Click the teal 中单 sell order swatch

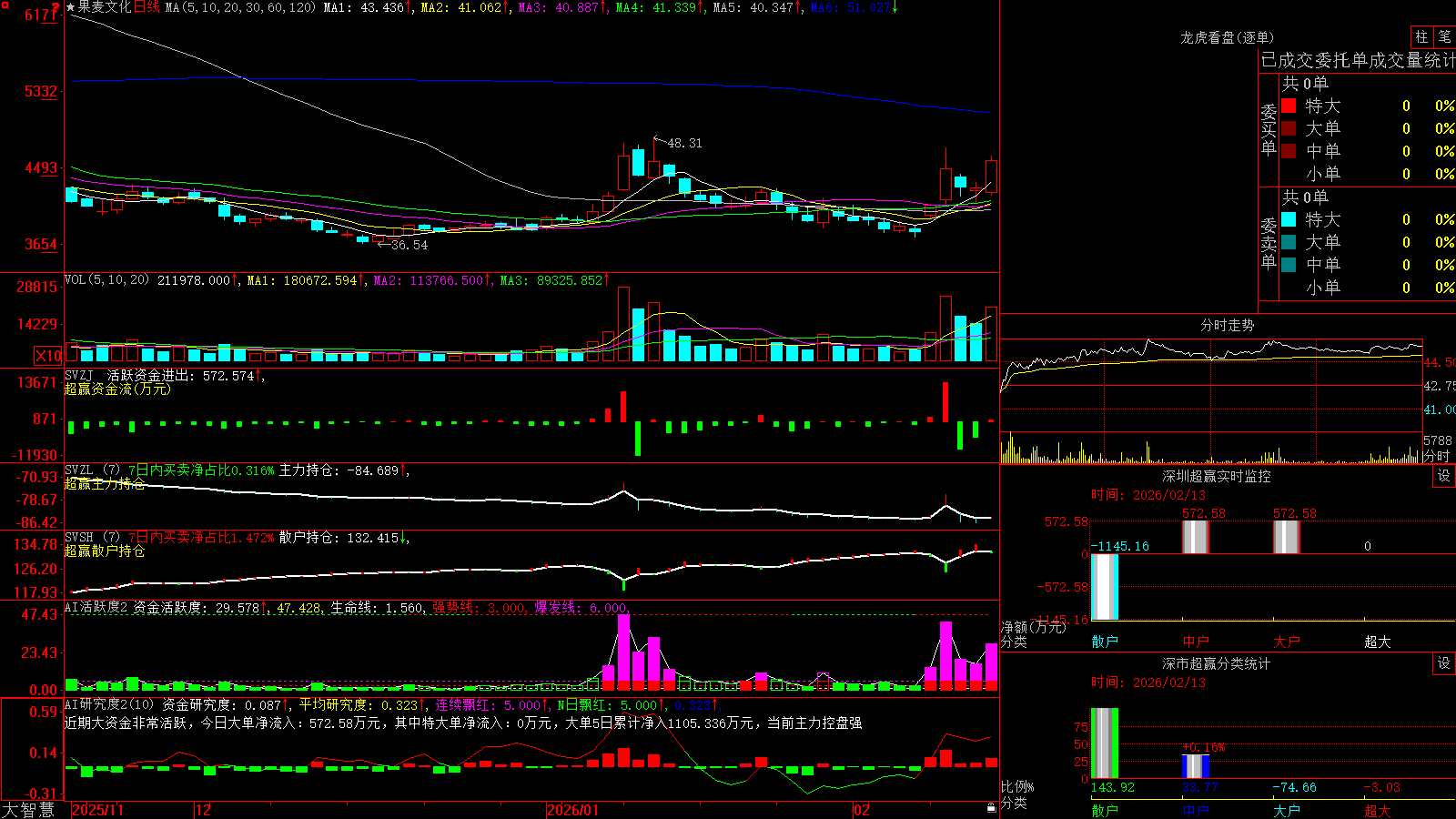click(1289, 265)
